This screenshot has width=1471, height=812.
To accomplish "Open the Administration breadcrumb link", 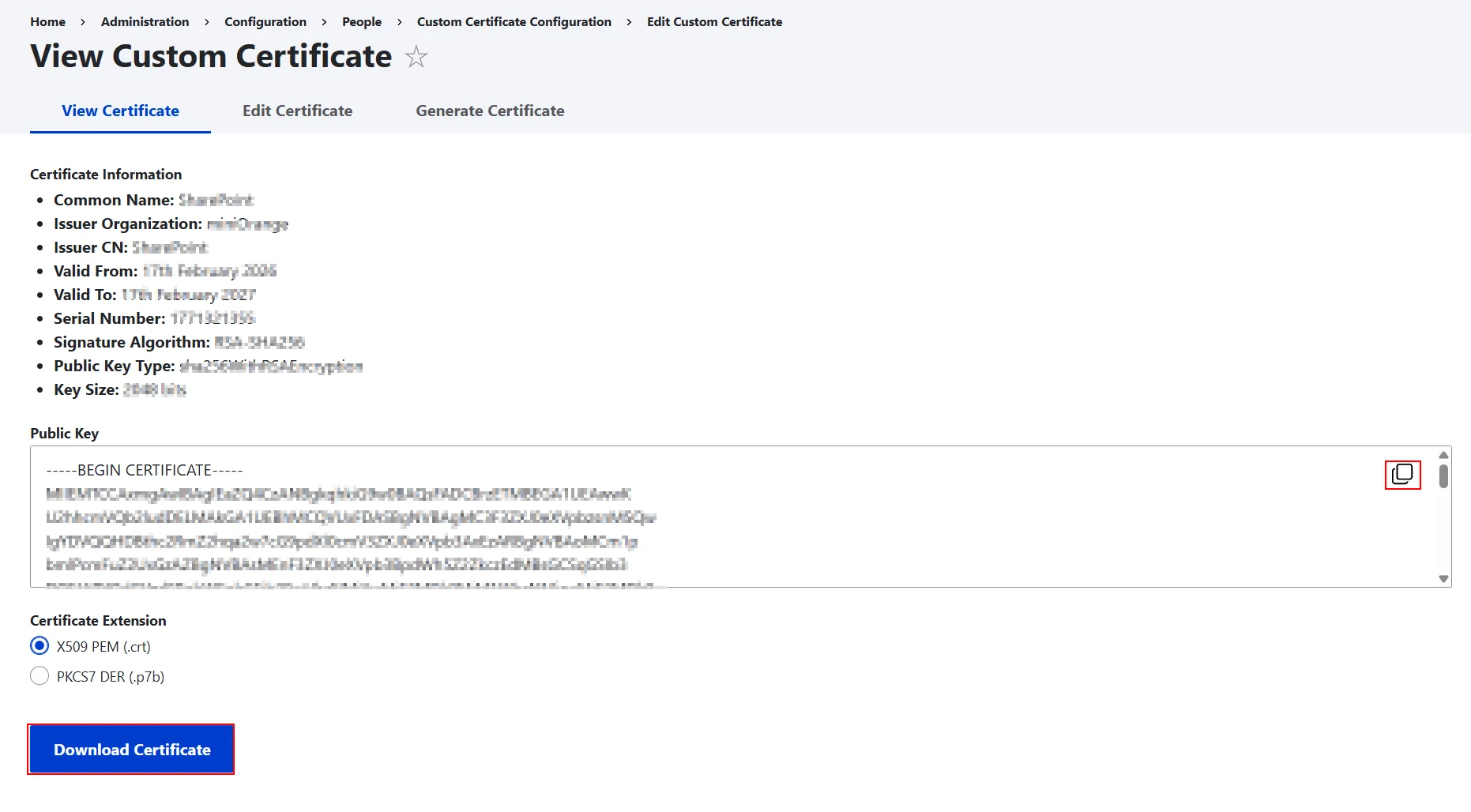I will tap(145, 22).
